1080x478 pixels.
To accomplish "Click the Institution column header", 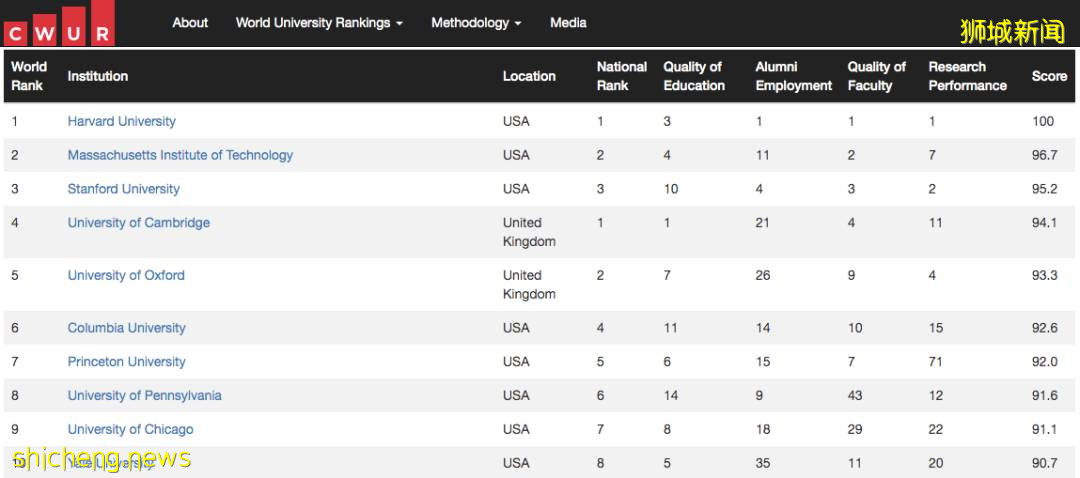I will coord(98,76).
